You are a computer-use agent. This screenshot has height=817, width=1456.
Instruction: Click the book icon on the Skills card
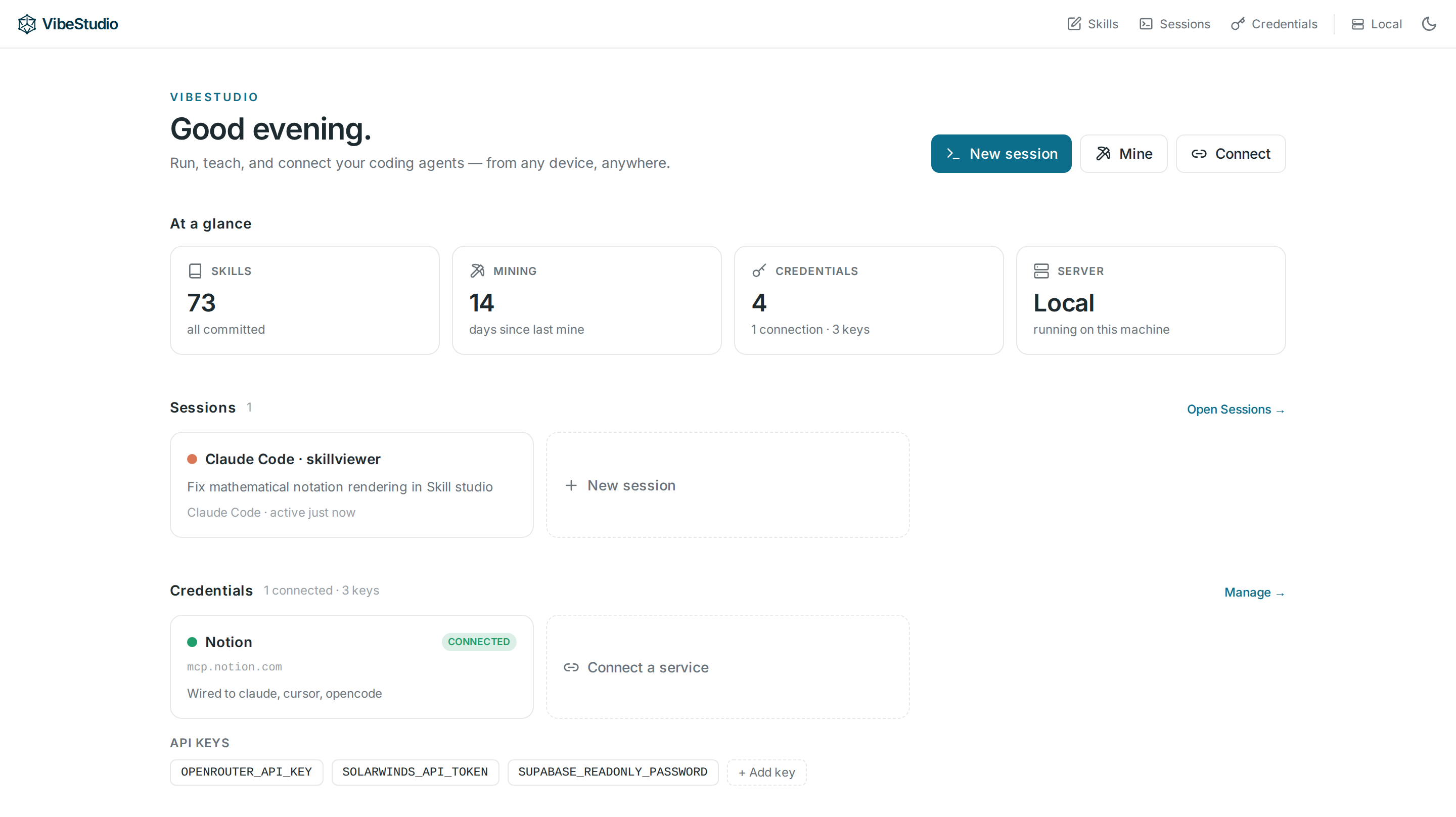pyautogui.click(x=195, y=271)
